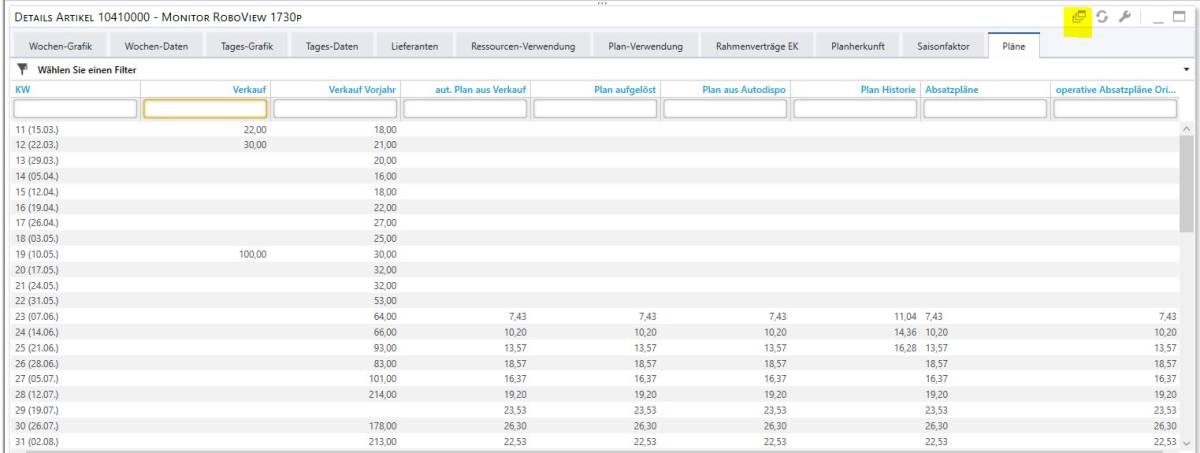
Task: Select row '11 (15.03.)'
Action: pyautogui.click(x=595, y=130)
